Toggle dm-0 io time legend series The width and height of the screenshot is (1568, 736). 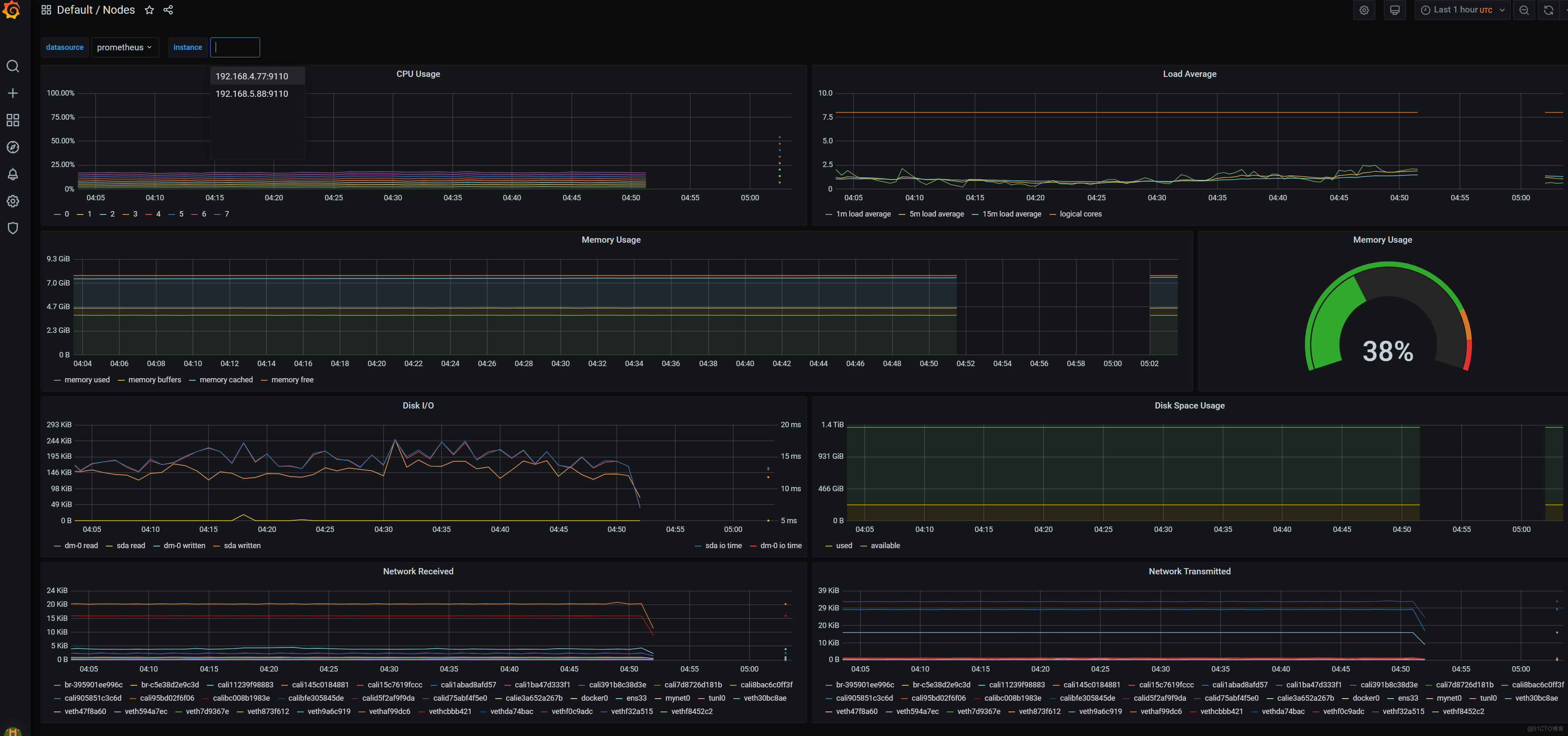coord(781,546)
